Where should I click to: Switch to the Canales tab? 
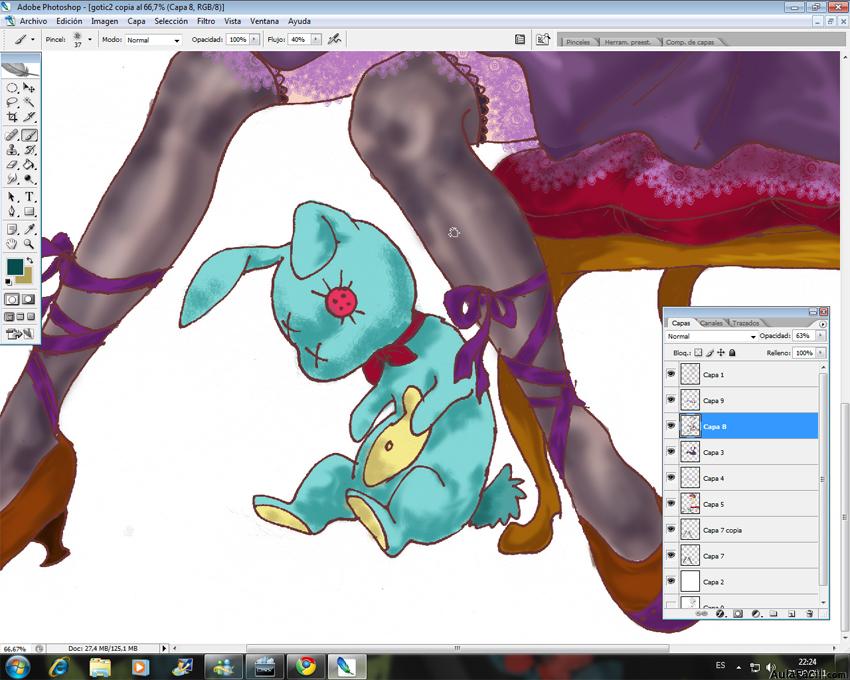(711, 323)
